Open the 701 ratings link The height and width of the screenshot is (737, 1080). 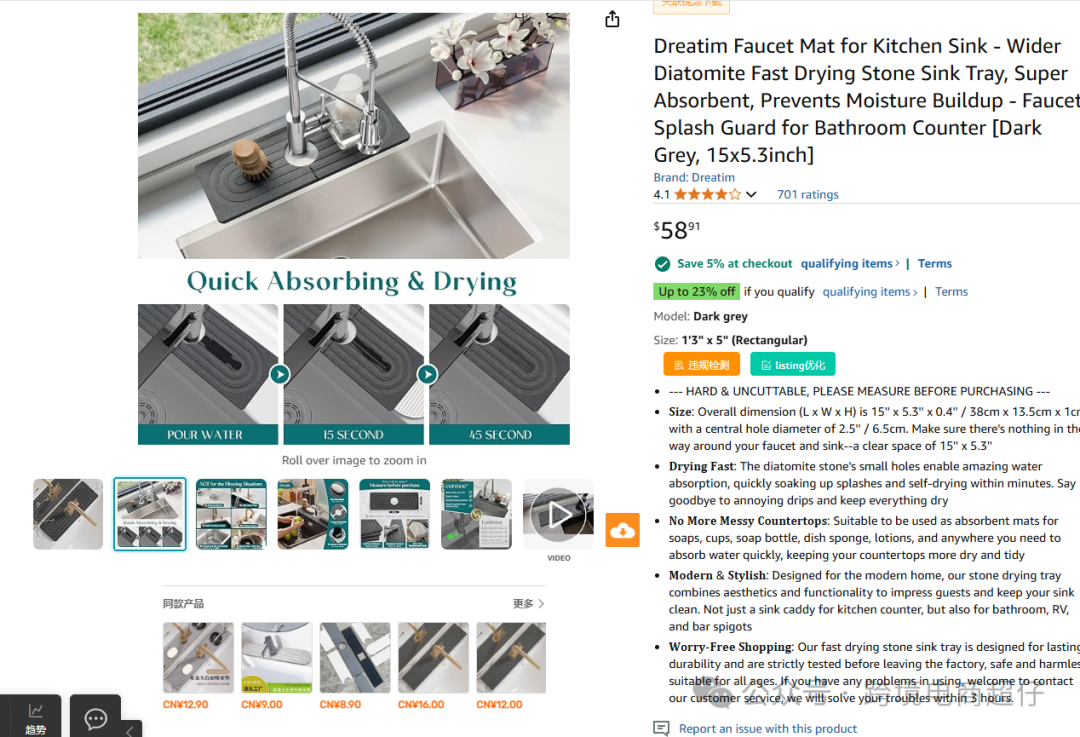pos(807,194)
